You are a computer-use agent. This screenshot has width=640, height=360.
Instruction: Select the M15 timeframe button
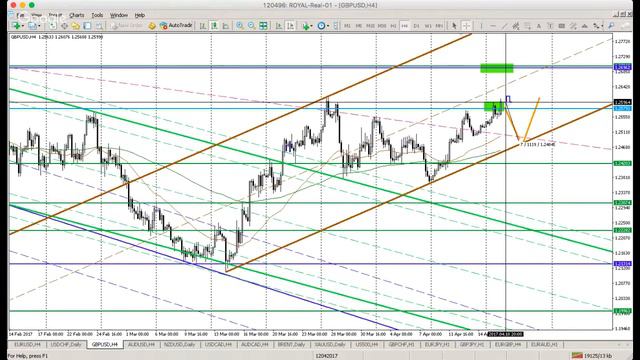pyautogui.click(x=370, y=26)
